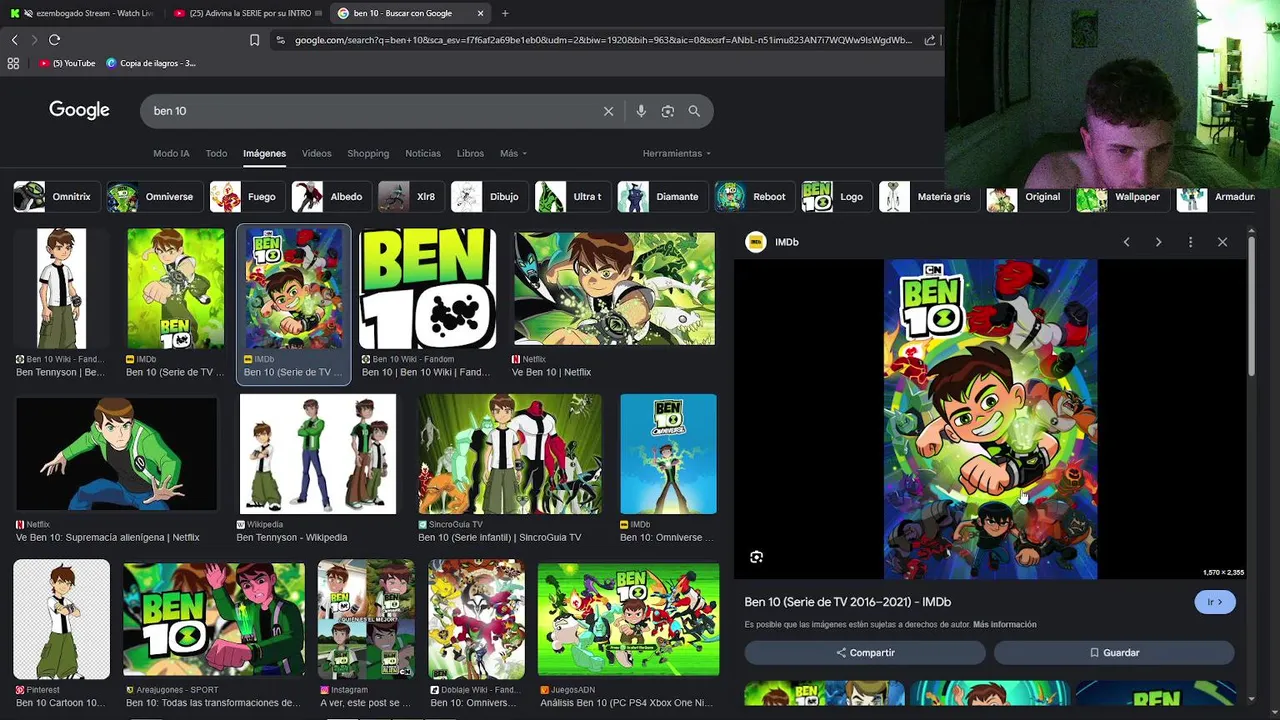Switch to the Libros results tab

point(470,153)
